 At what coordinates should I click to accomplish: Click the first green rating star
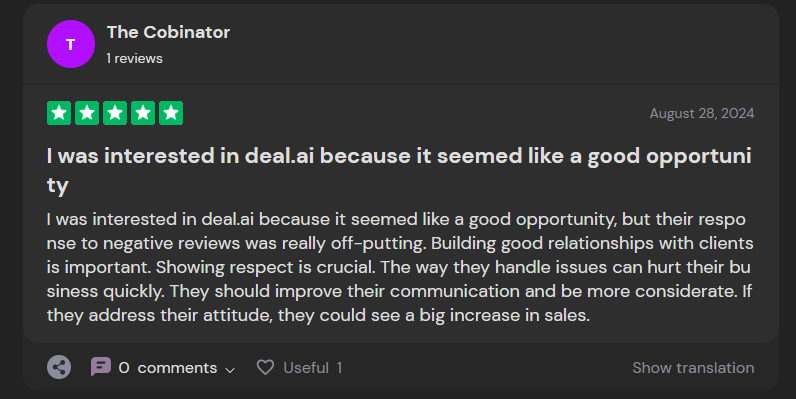click(59, 113)
